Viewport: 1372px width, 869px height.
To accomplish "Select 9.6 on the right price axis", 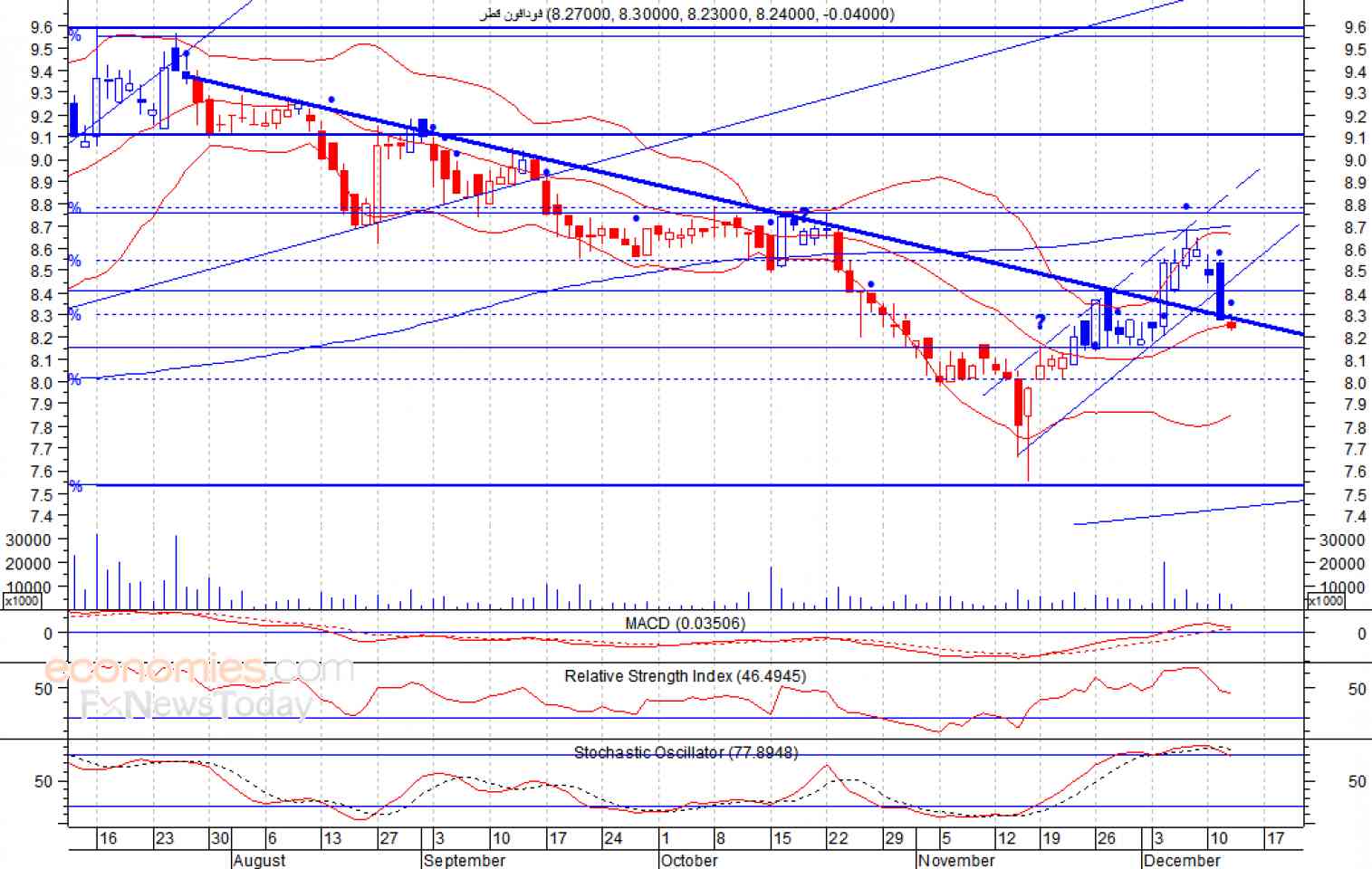I will coord(1356,27).
